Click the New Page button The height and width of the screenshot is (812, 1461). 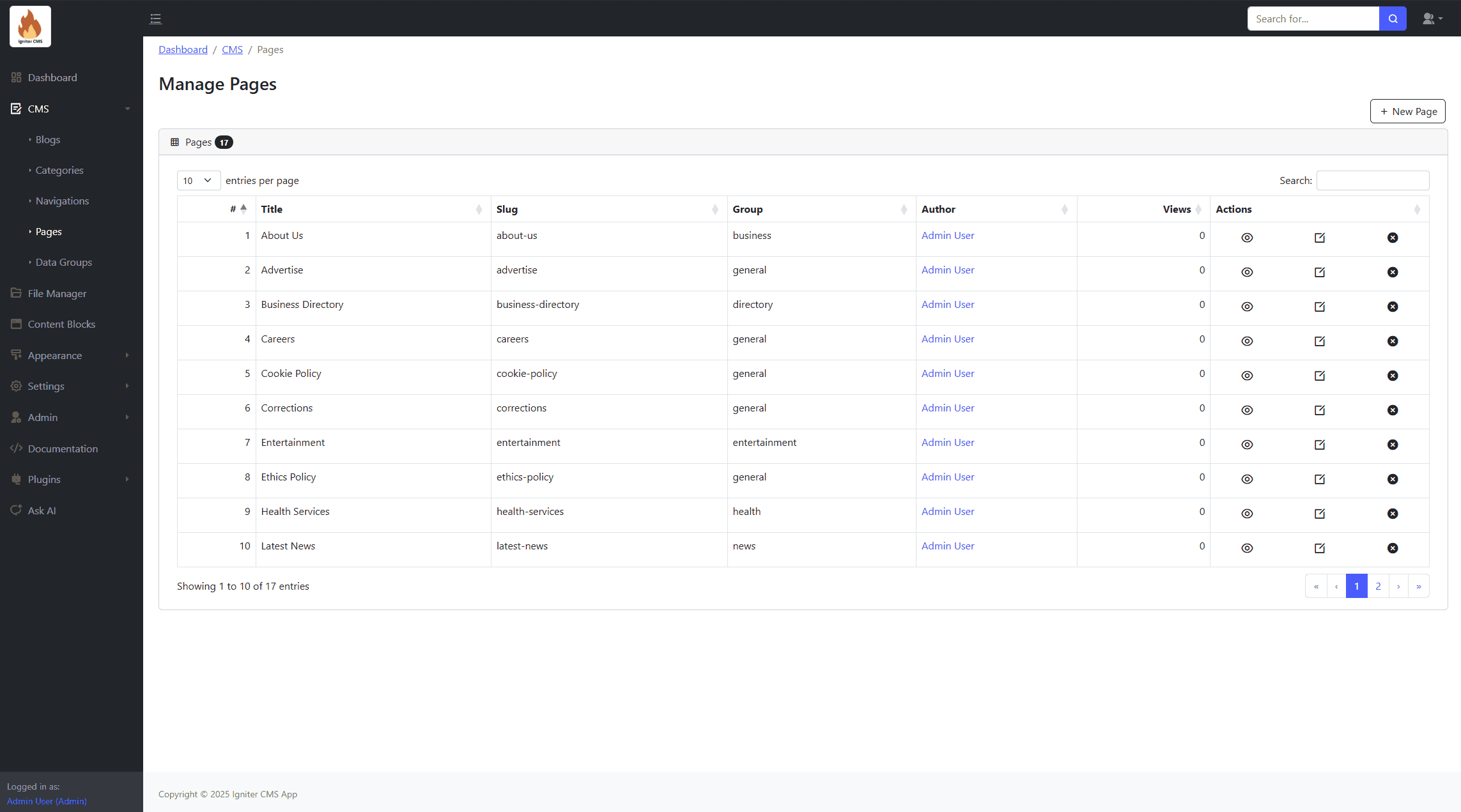pos(1407,111)
